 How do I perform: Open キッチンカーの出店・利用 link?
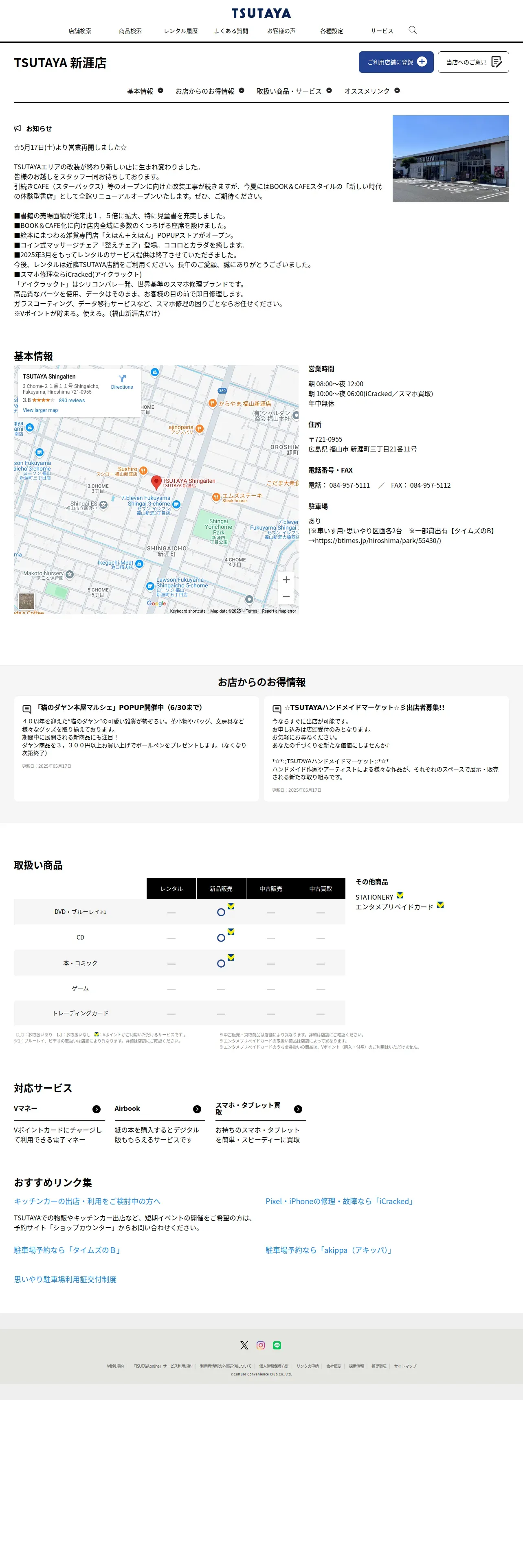pyautogui.click(x=87, y=1201)
